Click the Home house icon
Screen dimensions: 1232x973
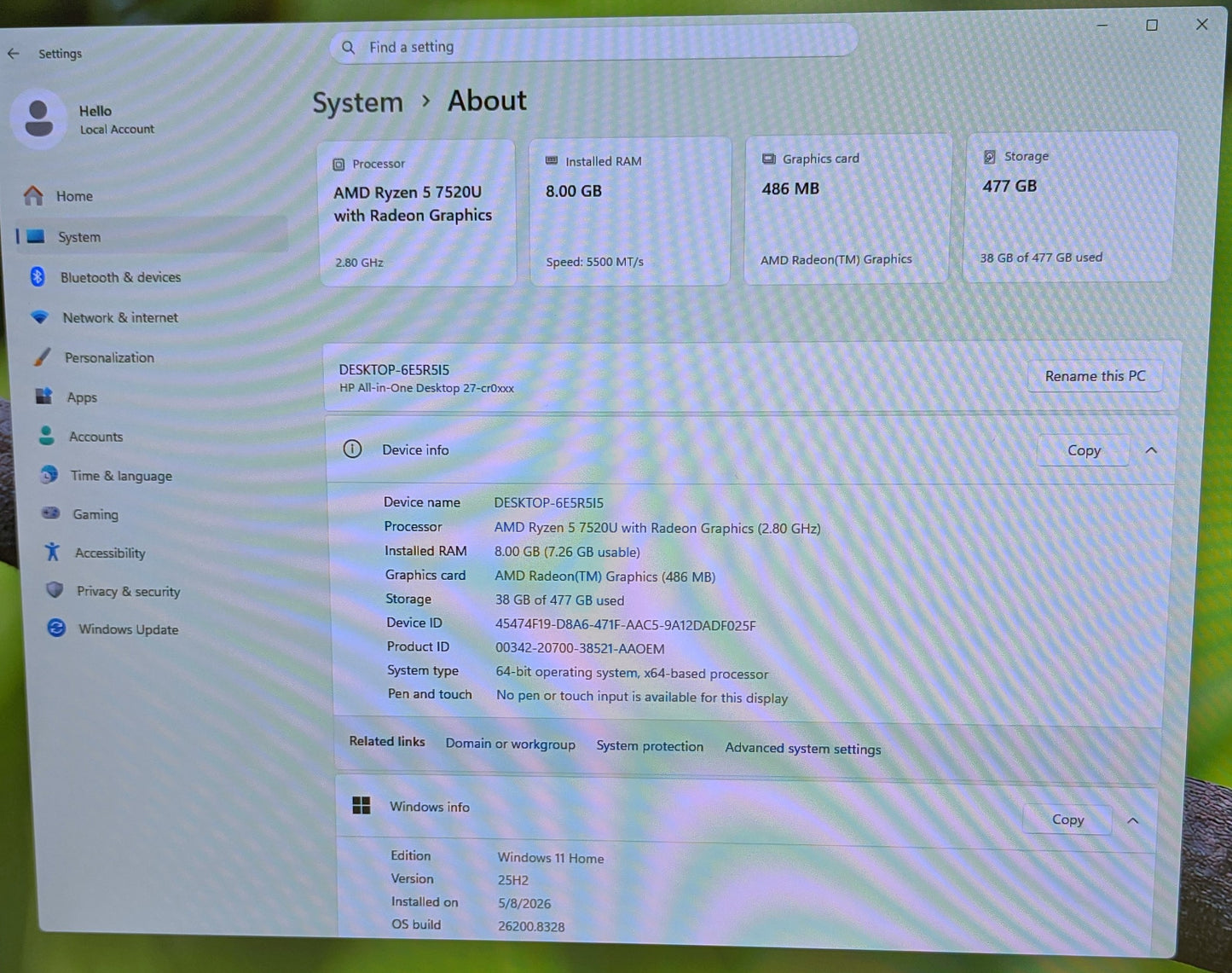point(33,196)
